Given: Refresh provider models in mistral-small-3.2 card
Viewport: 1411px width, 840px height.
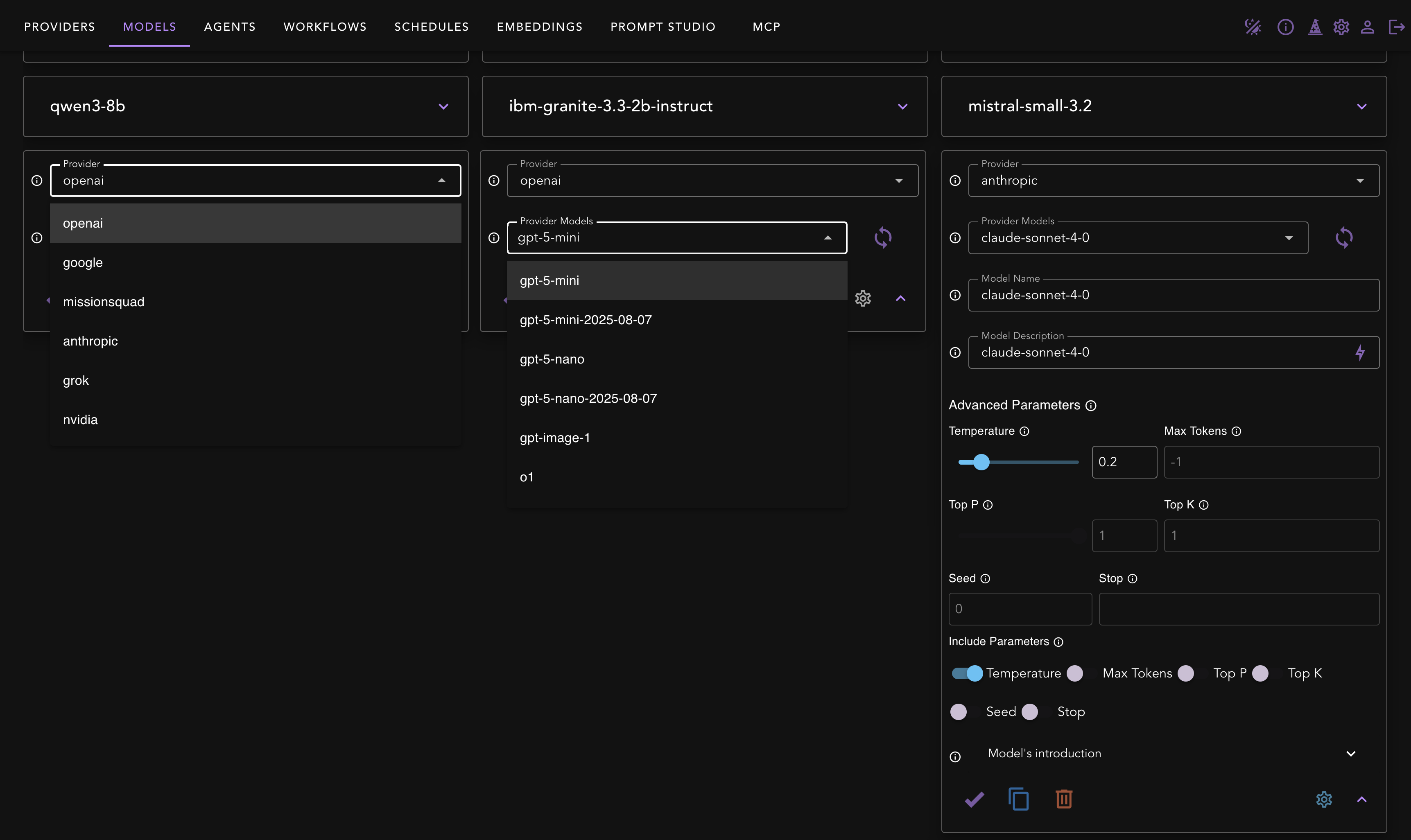Looking at the screenshot, I should coord(1343,238).
